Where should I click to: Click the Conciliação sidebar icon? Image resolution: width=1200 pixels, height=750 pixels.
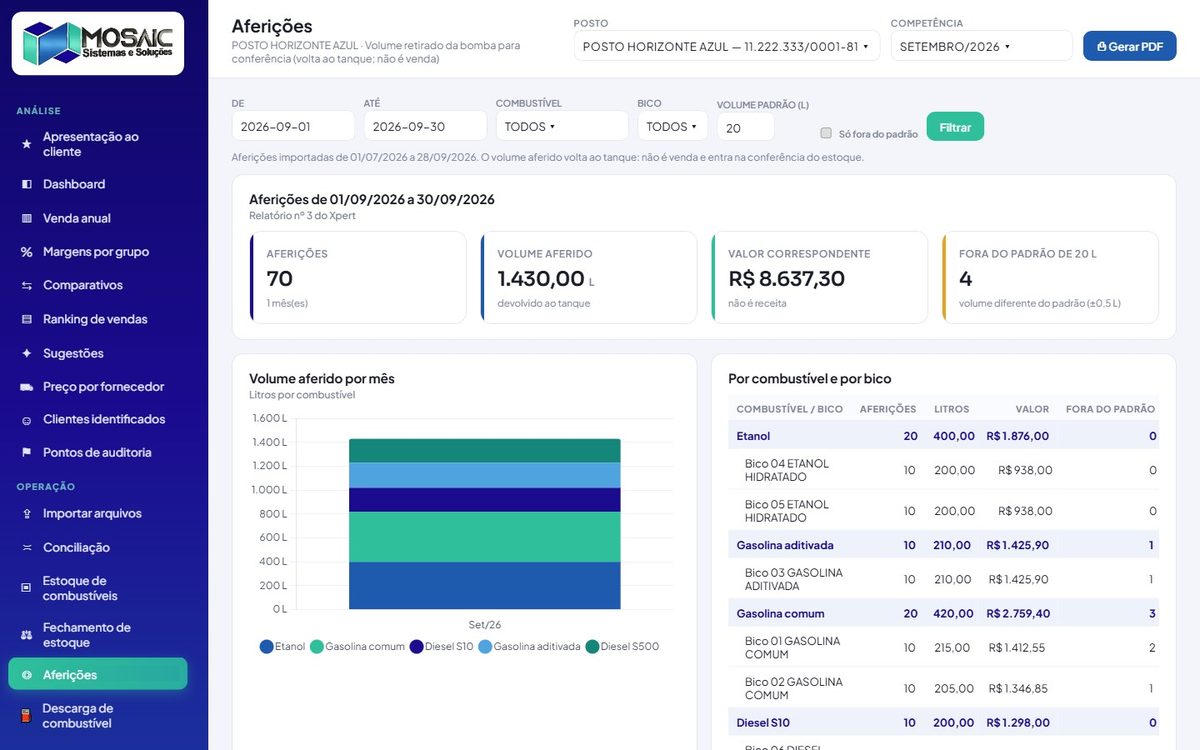tap(27, 548)
